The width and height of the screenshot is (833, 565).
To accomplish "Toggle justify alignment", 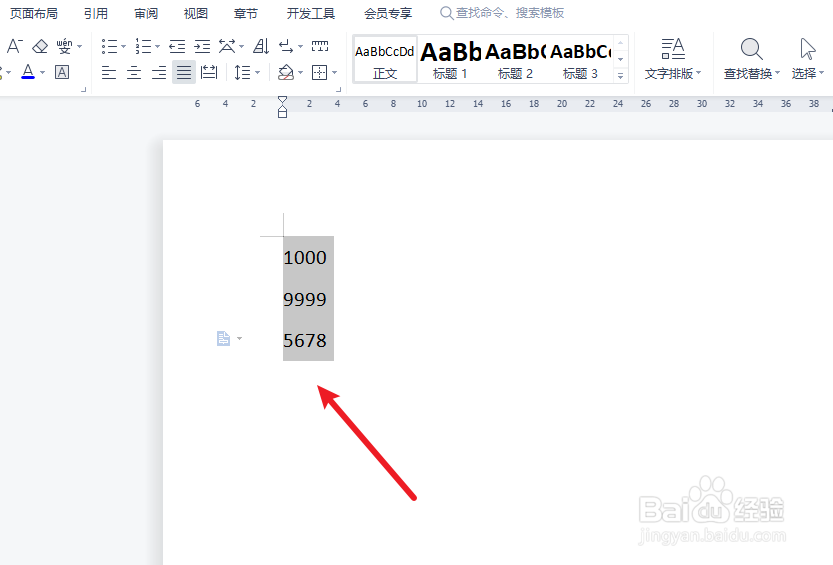I will [184, 72].
